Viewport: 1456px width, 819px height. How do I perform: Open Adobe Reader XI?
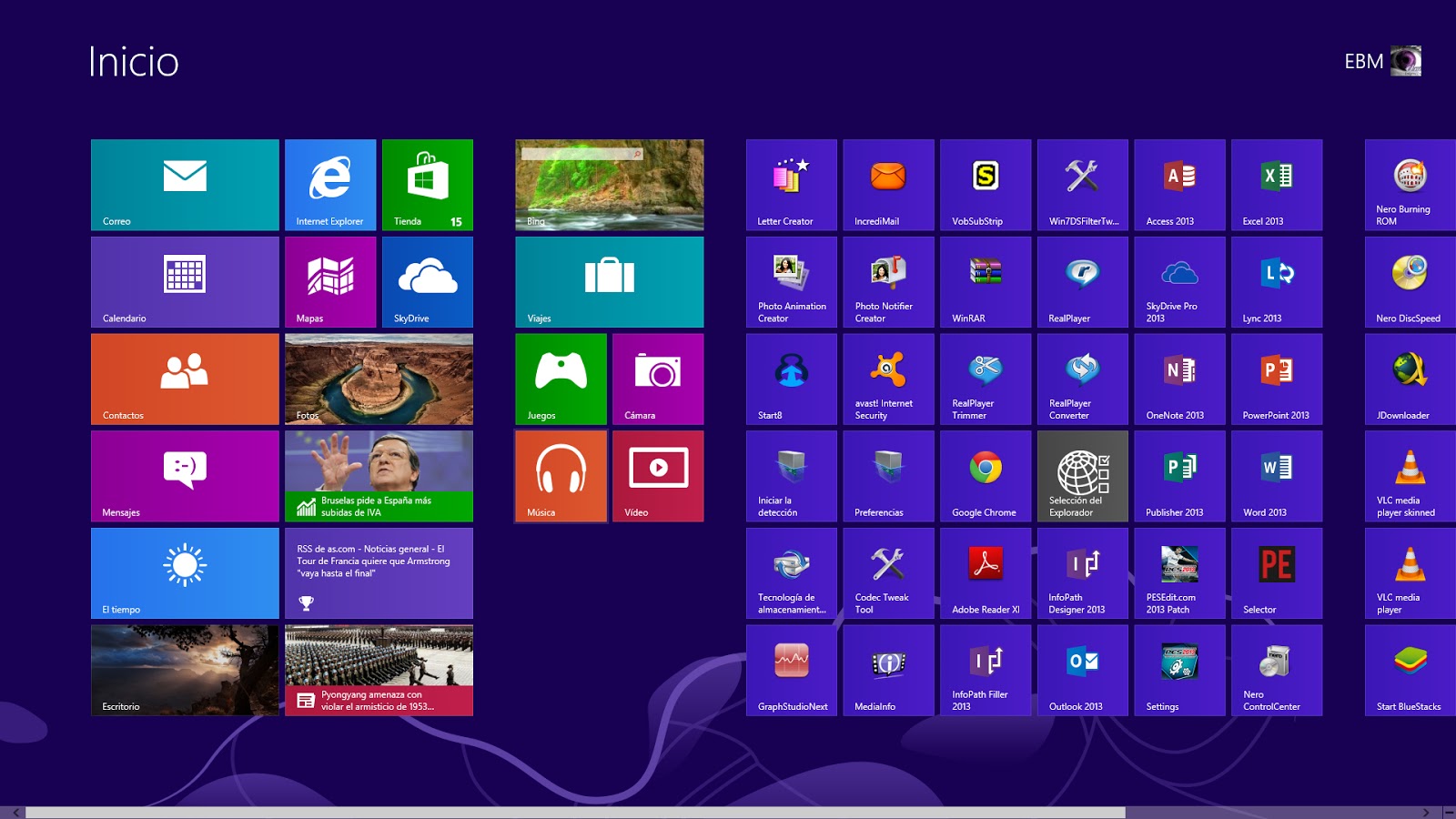[x=986, y=573]
